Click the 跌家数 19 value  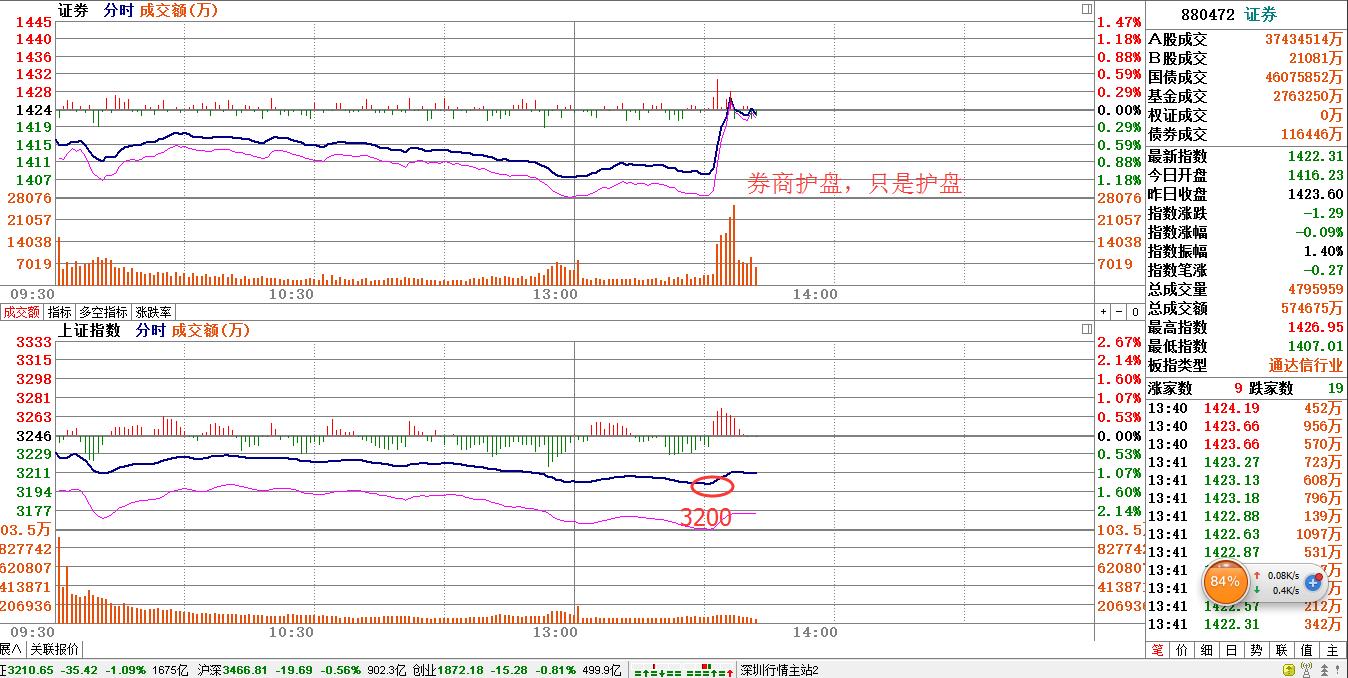click(x=1335, y=388)
